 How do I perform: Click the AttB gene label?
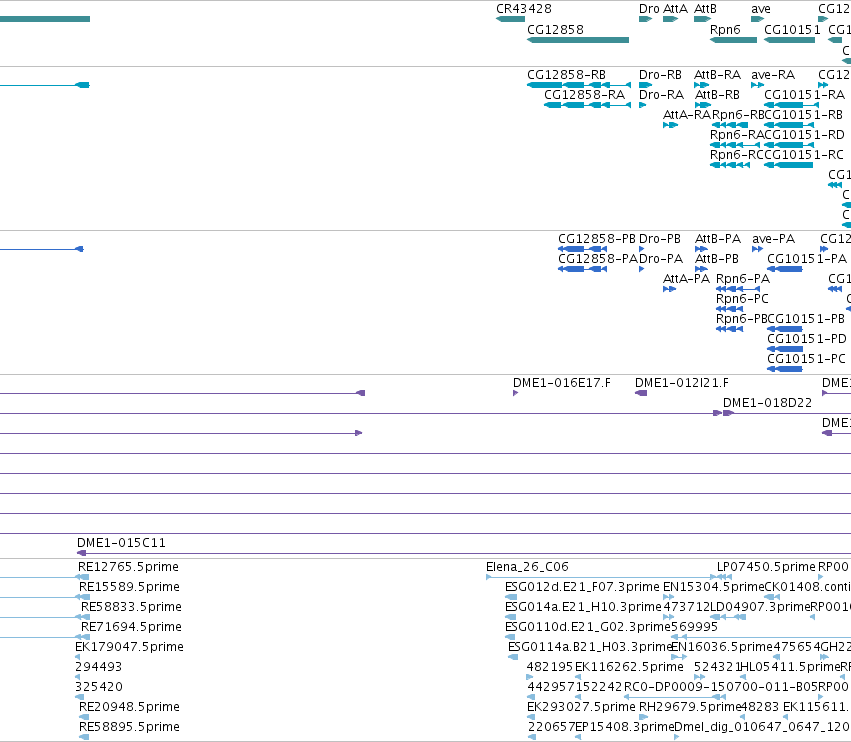pyautogui.click(x=706, y=9)
